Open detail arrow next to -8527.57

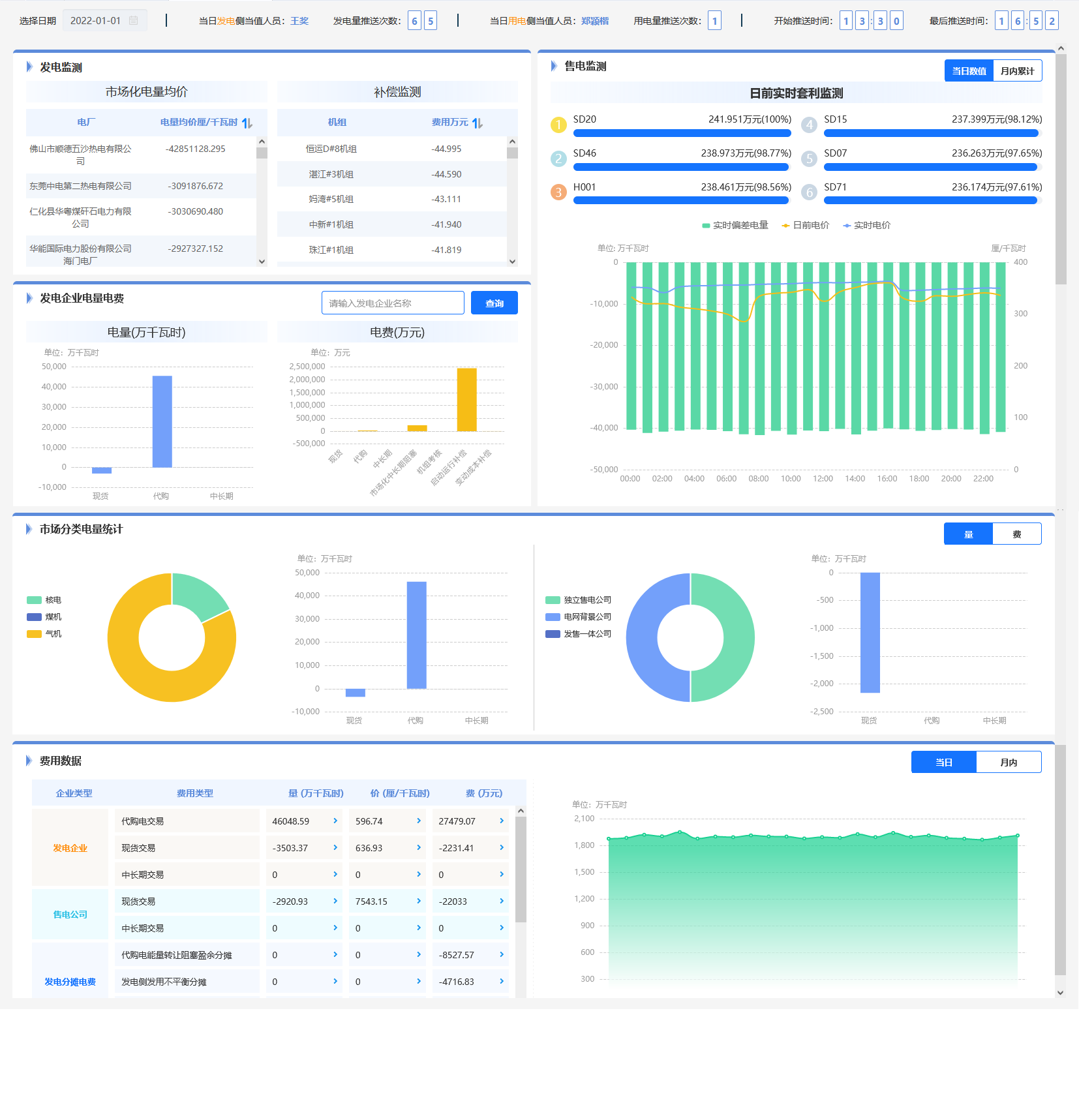[x=502, y=954]
